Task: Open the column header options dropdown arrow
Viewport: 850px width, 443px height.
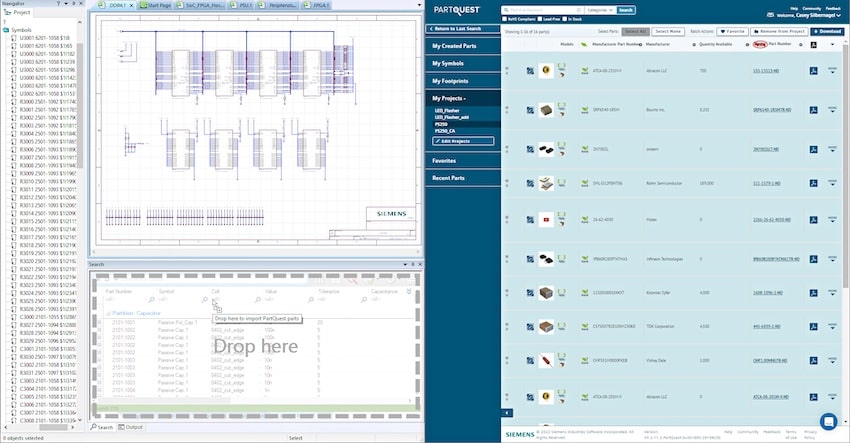Action: (x=832, y=44)
